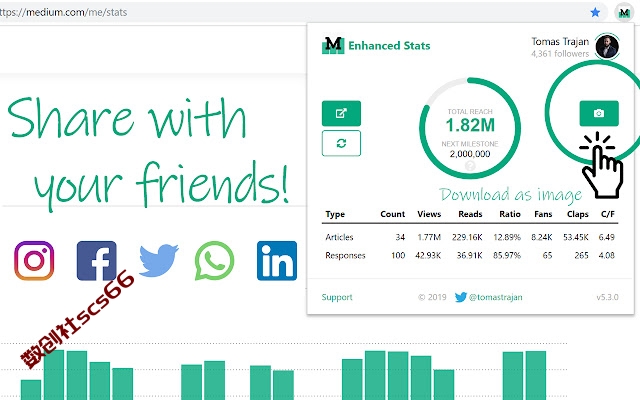Click the Instagram icon

[x=34, y=260]
